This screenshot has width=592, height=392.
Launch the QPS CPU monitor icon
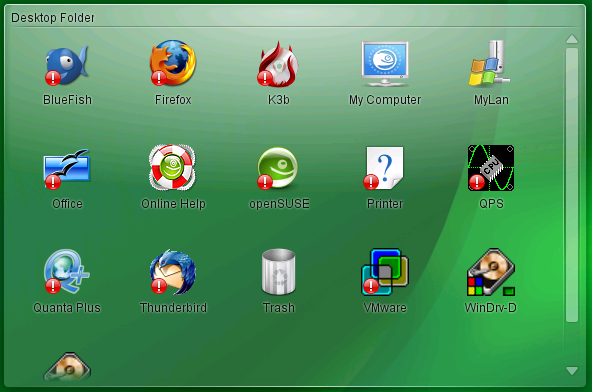pos(491,168)
